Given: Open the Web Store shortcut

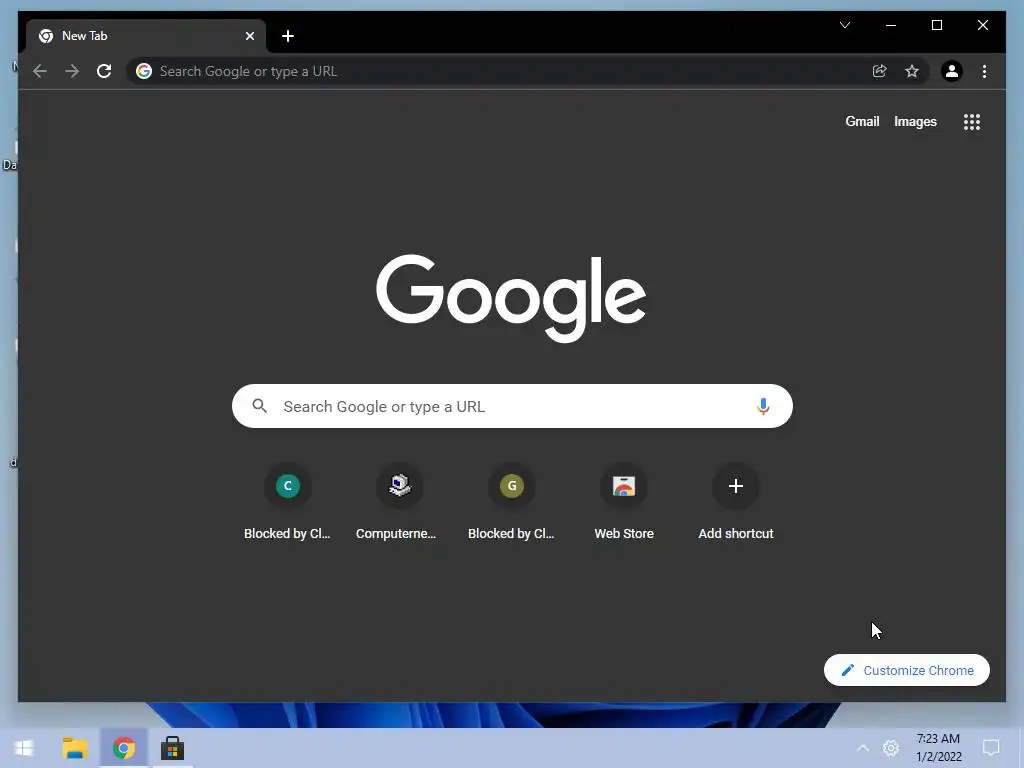Looking at the screenshot, I should [x=624, y=502].
